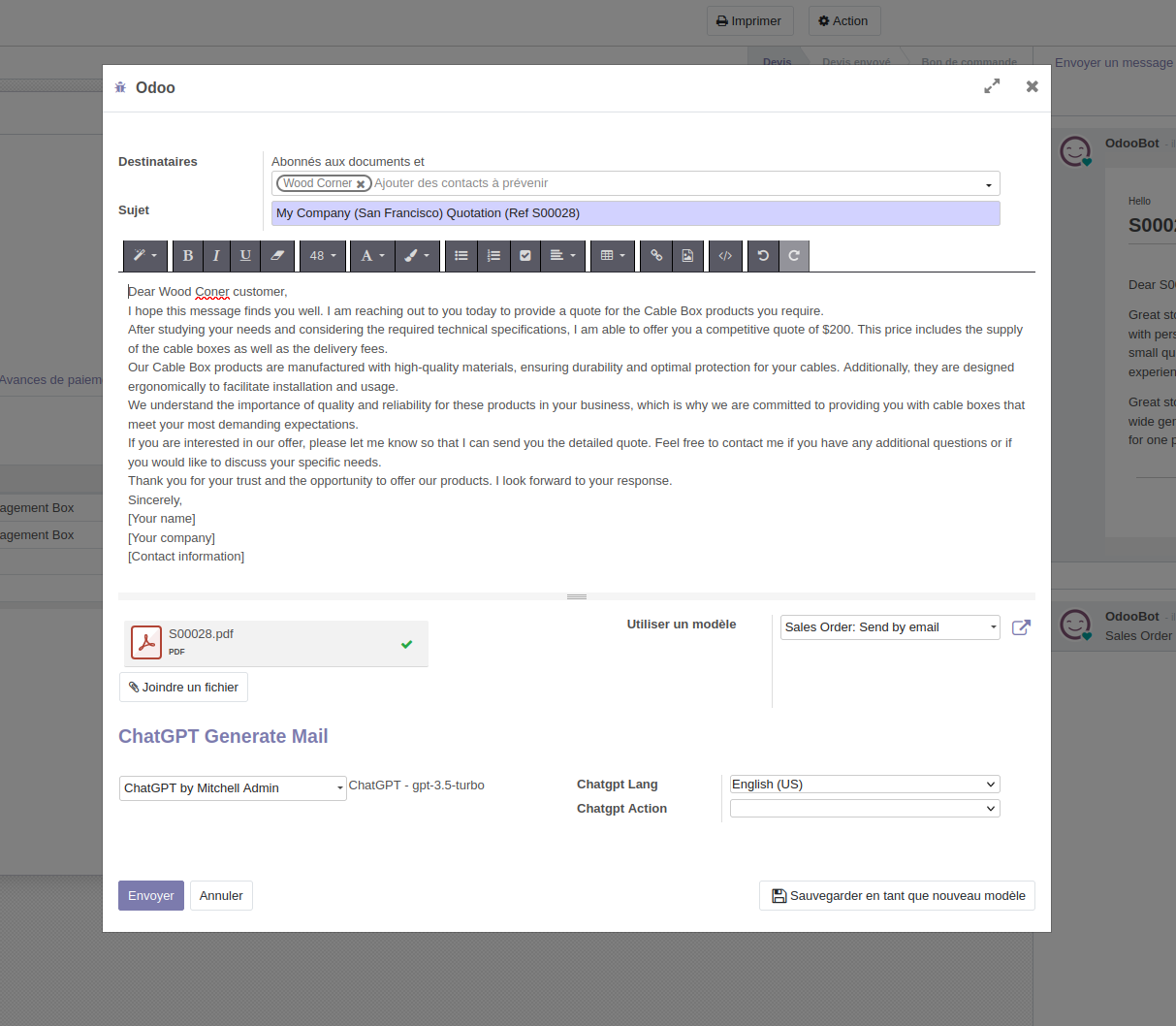Open the background color brush dropdown
The height and width of the screenshot is (1026, 1176).
point(417,256)
